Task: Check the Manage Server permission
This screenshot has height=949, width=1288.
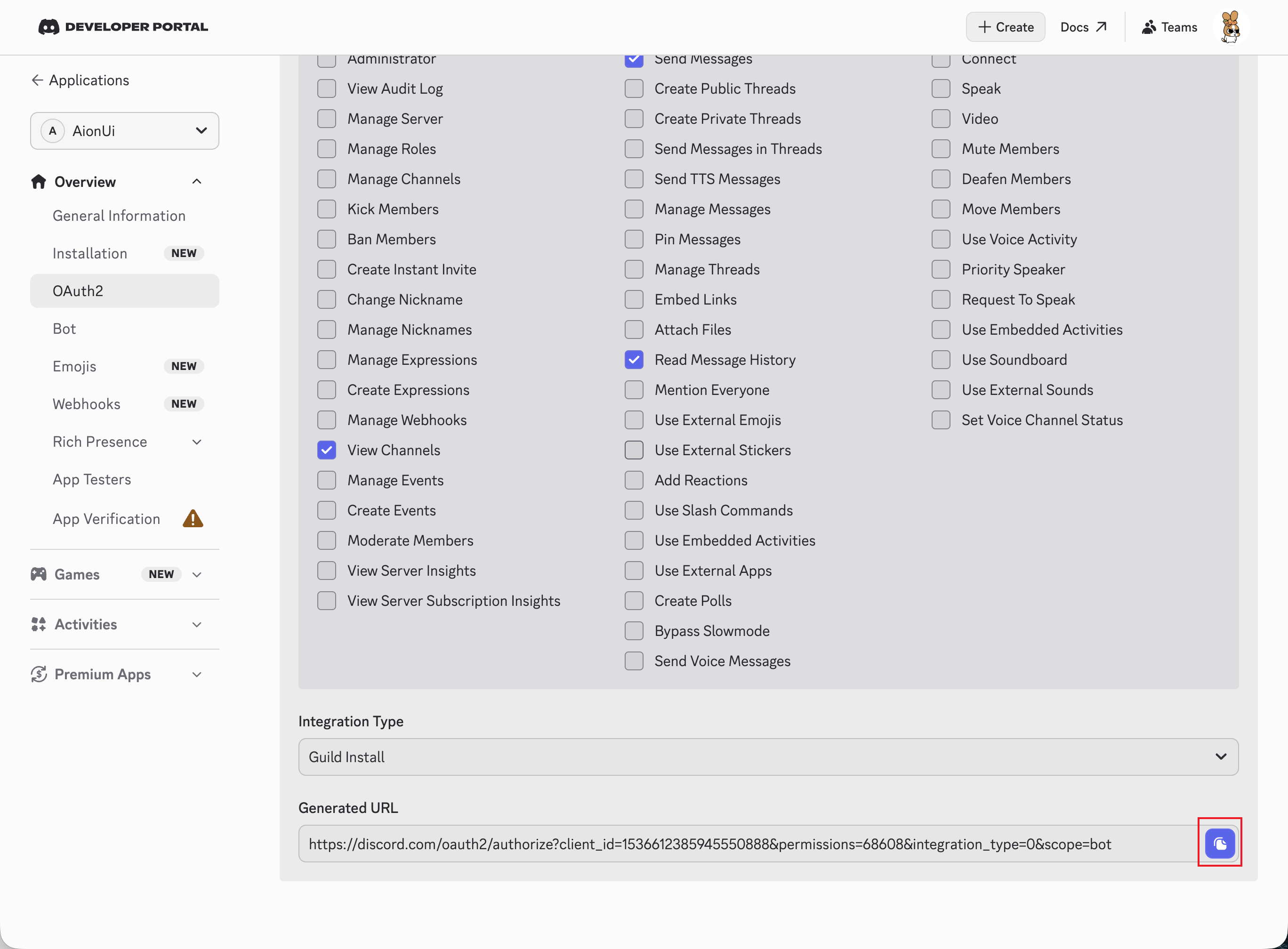Action: (x=327, y=119)
